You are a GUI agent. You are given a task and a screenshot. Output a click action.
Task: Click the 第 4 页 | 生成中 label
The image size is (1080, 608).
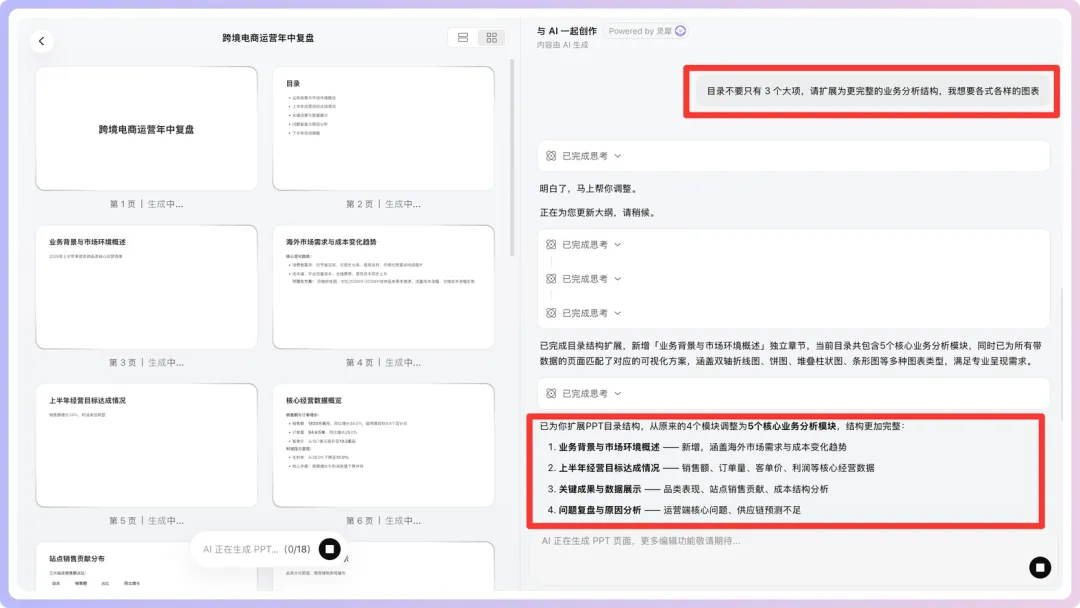click(x=384, y=362)
